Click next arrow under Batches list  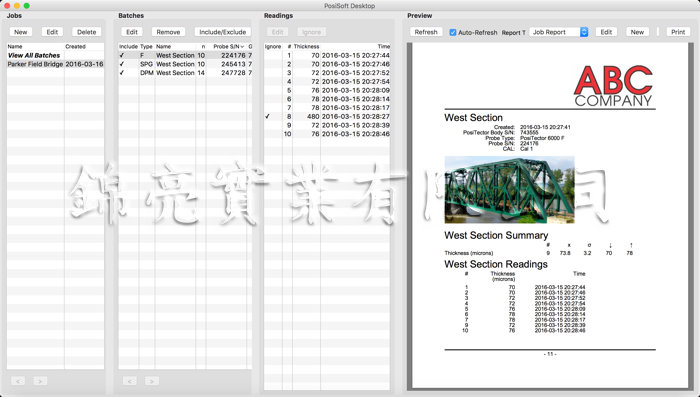point(151,381)
